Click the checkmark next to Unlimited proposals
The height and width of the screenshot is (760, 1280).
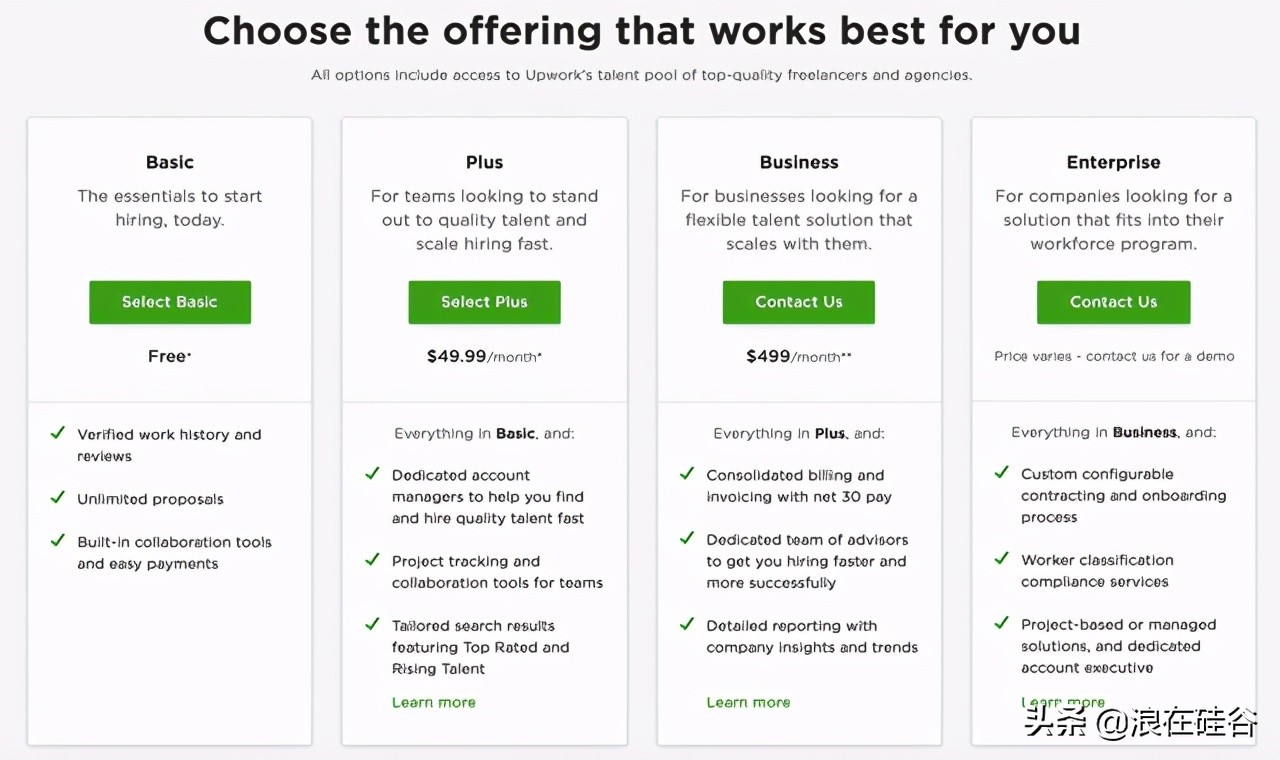(x=57, y=498)
